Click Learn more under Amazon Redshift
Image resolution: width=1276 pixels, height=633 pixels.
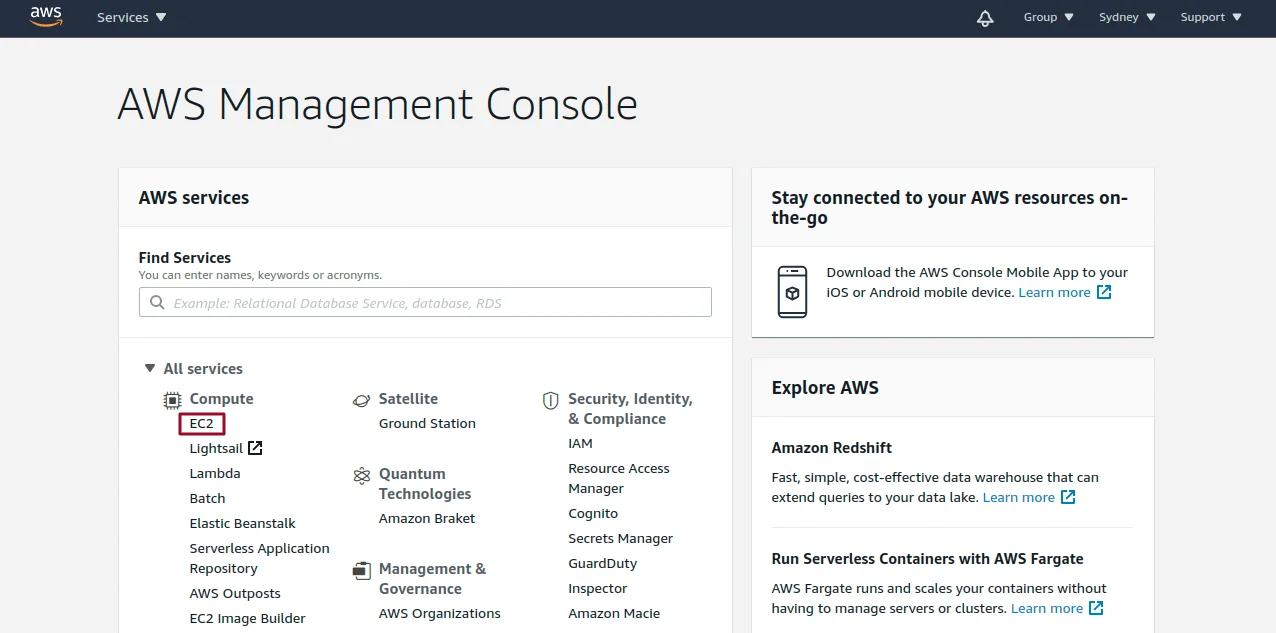(1018, 497)
